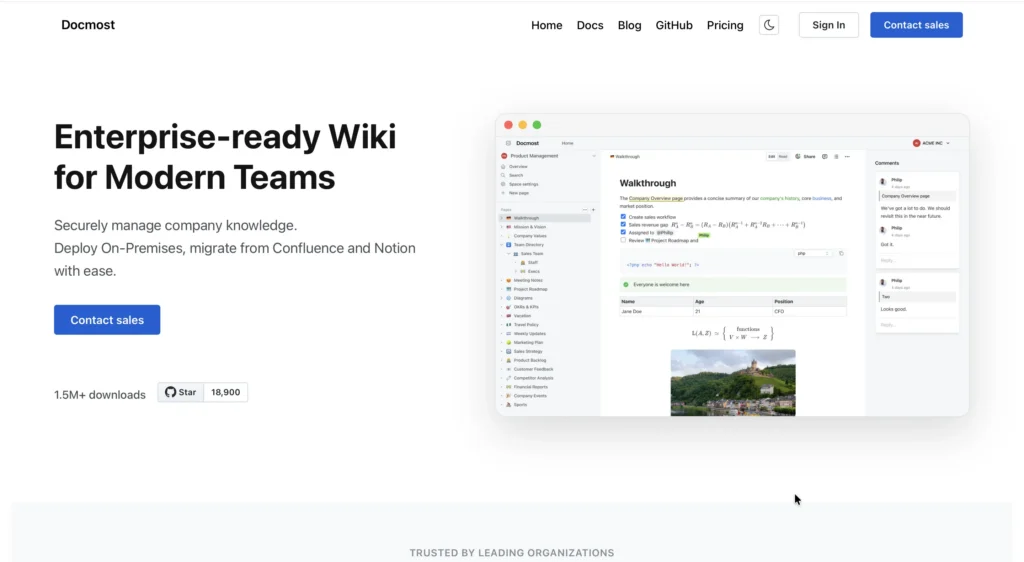This screenshot has width=1024, height=562.
Task: View the Pricing page
Action: tap(725, 25)
